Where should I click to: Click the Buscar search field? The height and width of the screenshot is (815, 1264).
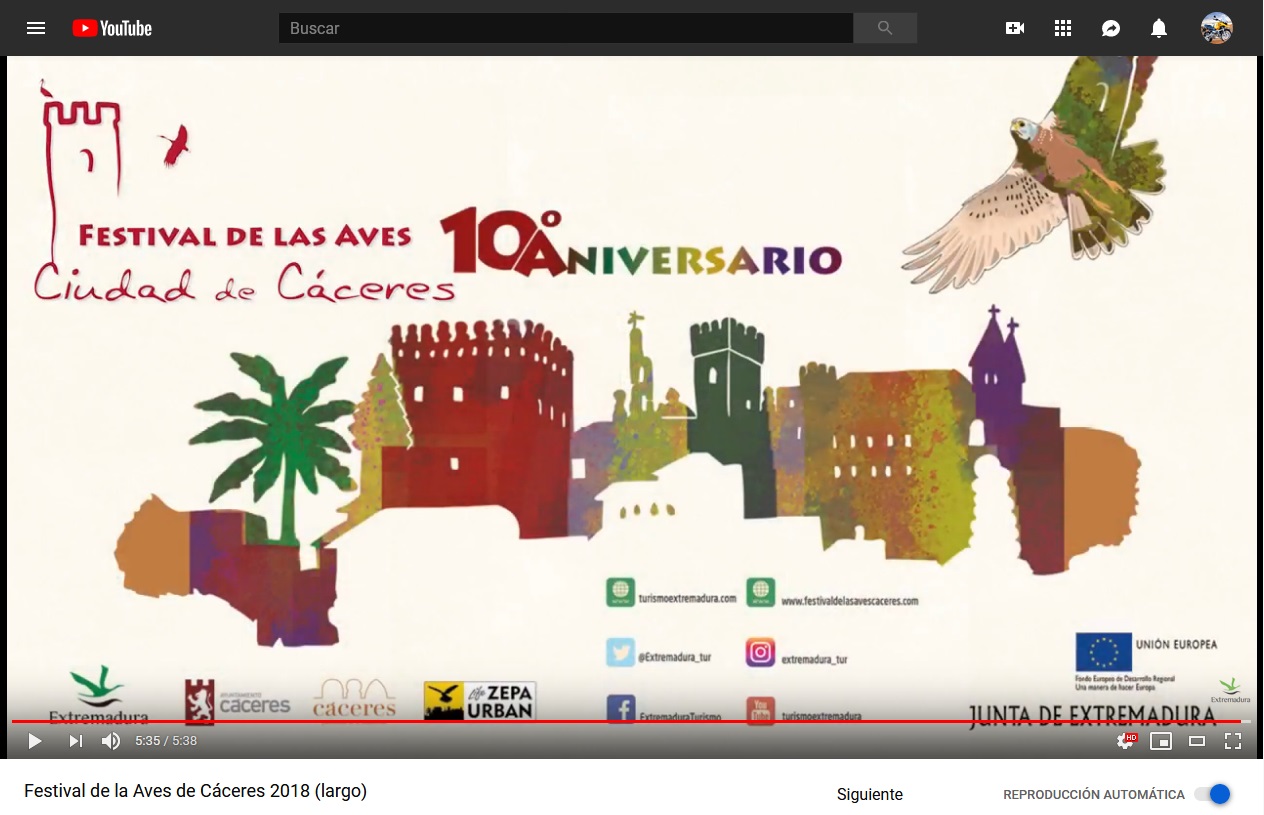pos(566,28)
